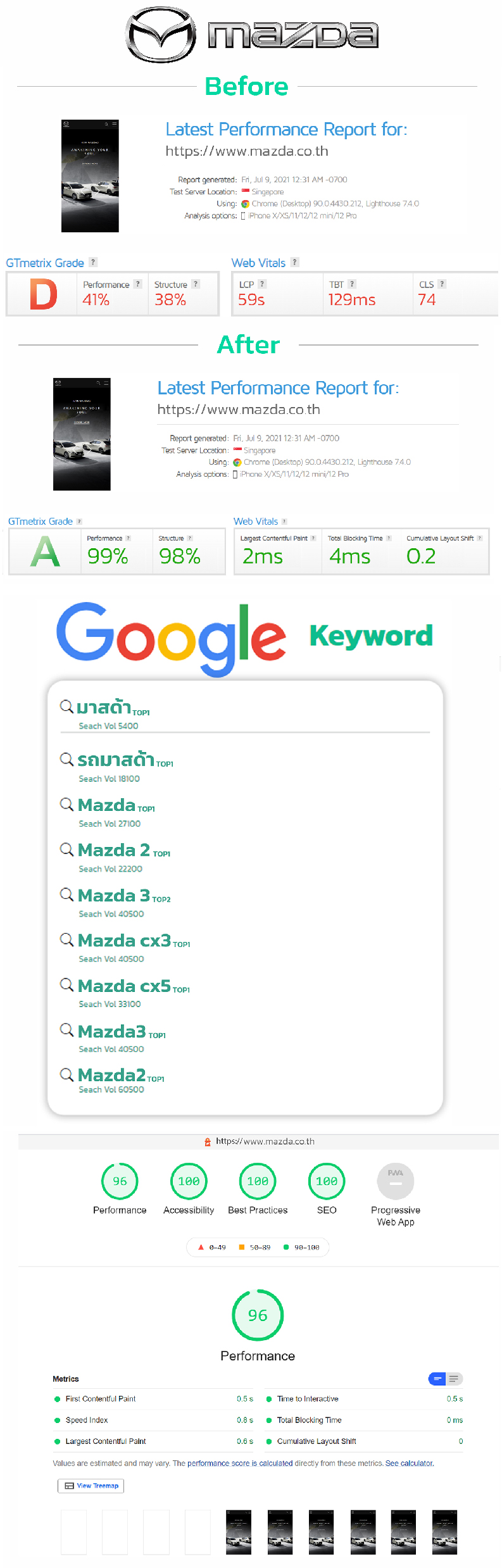Select the 96 Performance score gauge
The image size is (502, 1568).
pyautogui.click(x=120, y=1181)
